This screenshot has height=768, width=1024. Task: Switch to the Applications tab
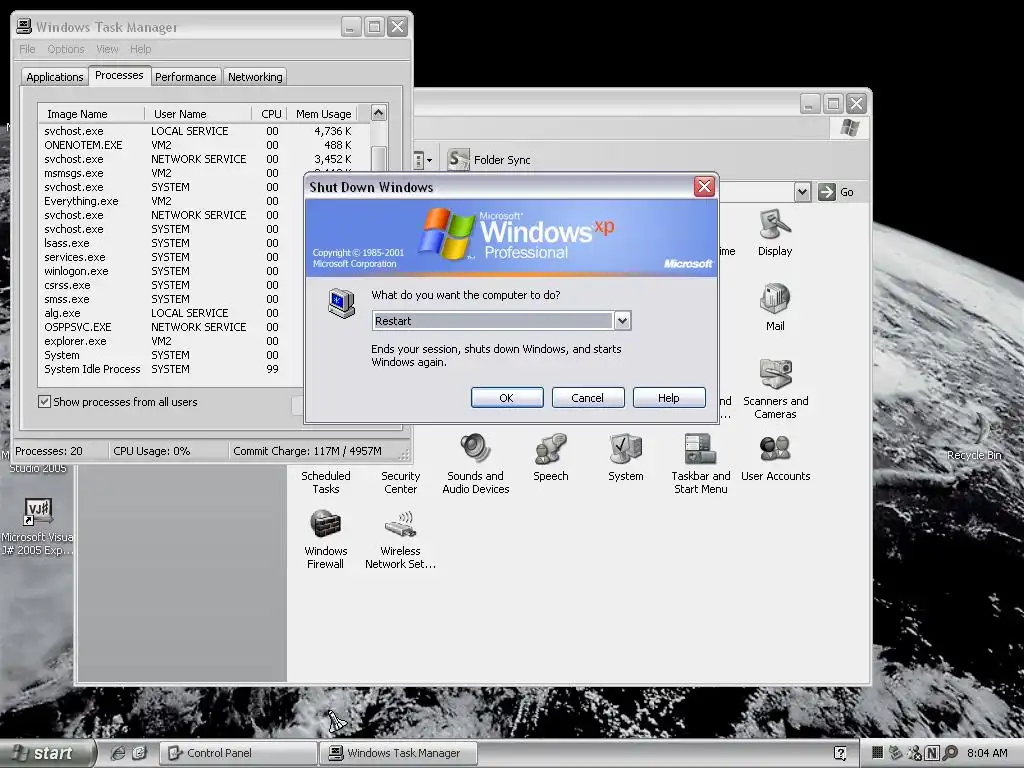pos(55,77)
